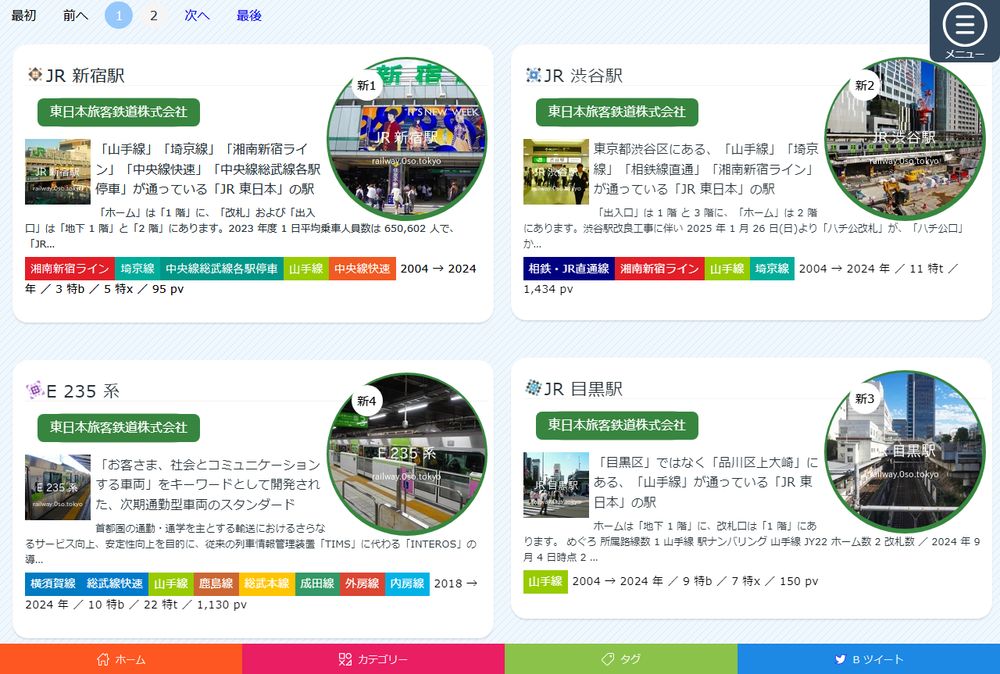The image size is (1000, 674).
Task: Select 相鉄・JR直通線 tag
Action: point(569,268)
